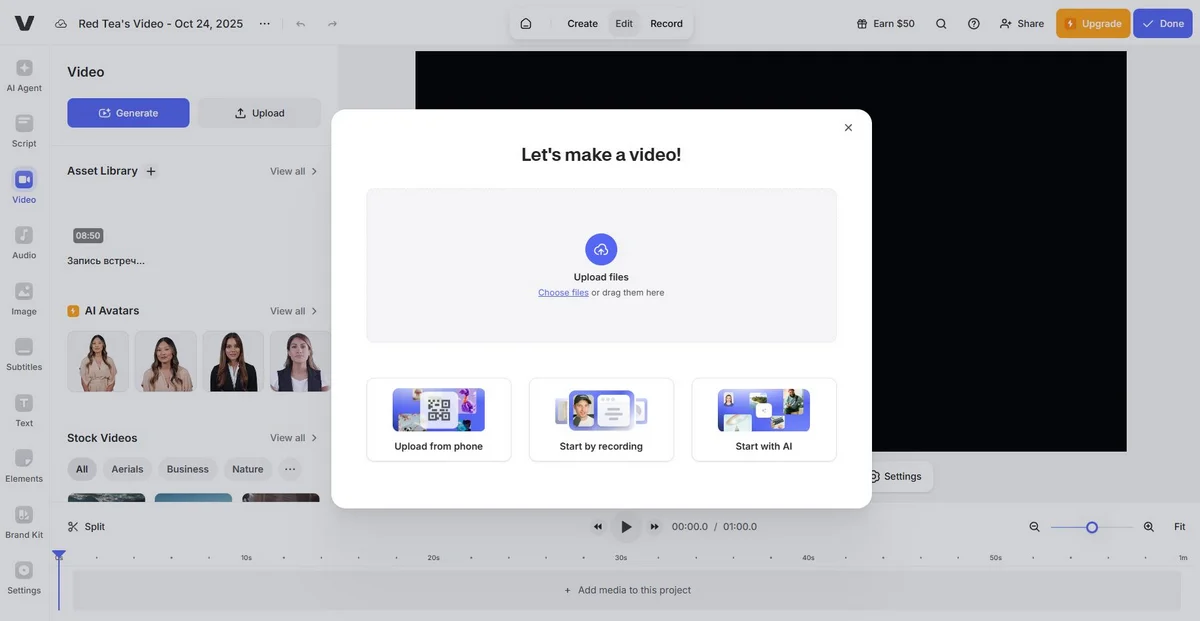The height and width of the screenshot is (621, 1200).
Task: Open the Subtitles panel
Action: pyautogui.click(x=24, y=355)
